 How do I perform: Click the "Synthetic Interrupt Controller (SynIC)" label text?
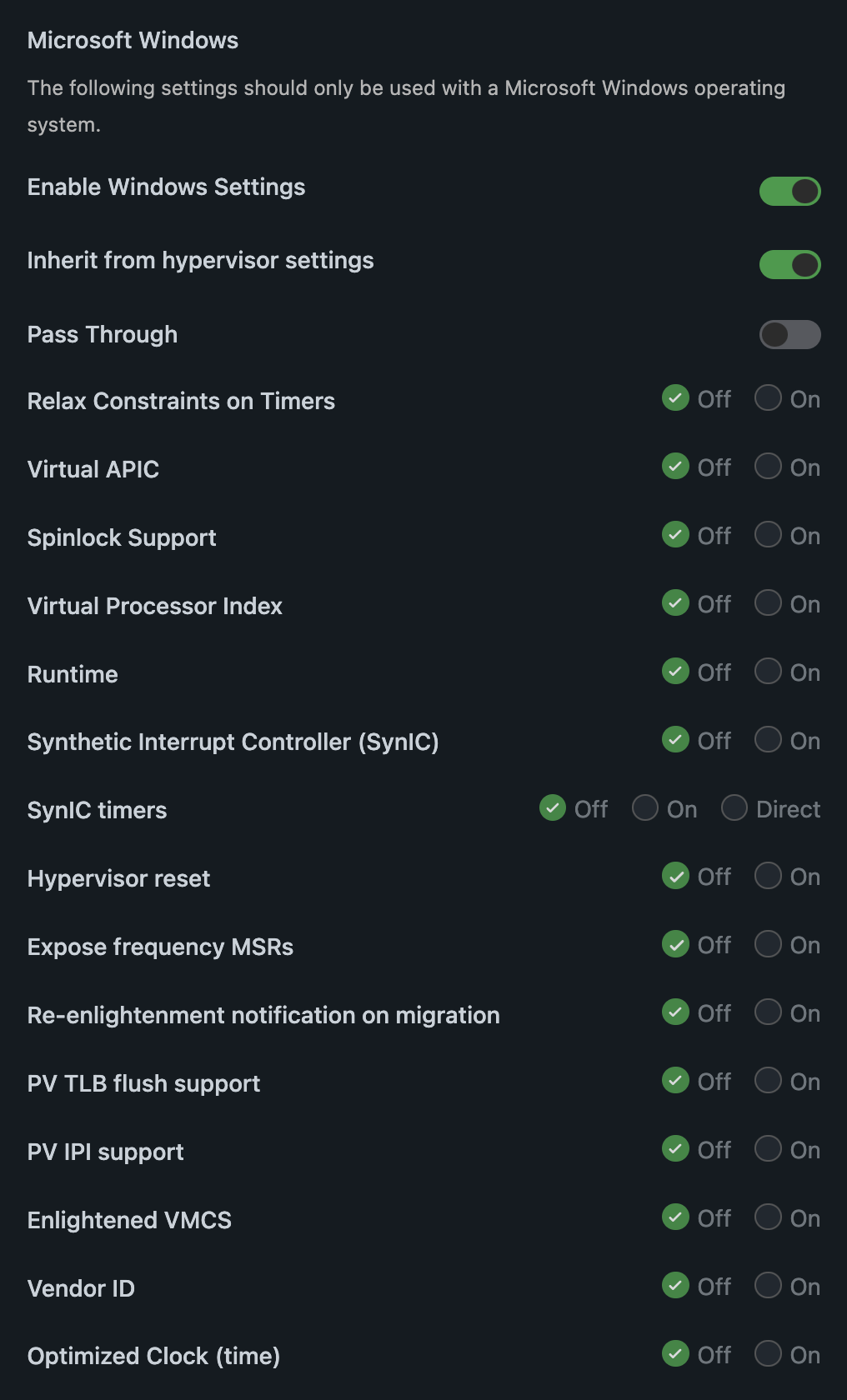pyautogui.click(x=233, y=742)
